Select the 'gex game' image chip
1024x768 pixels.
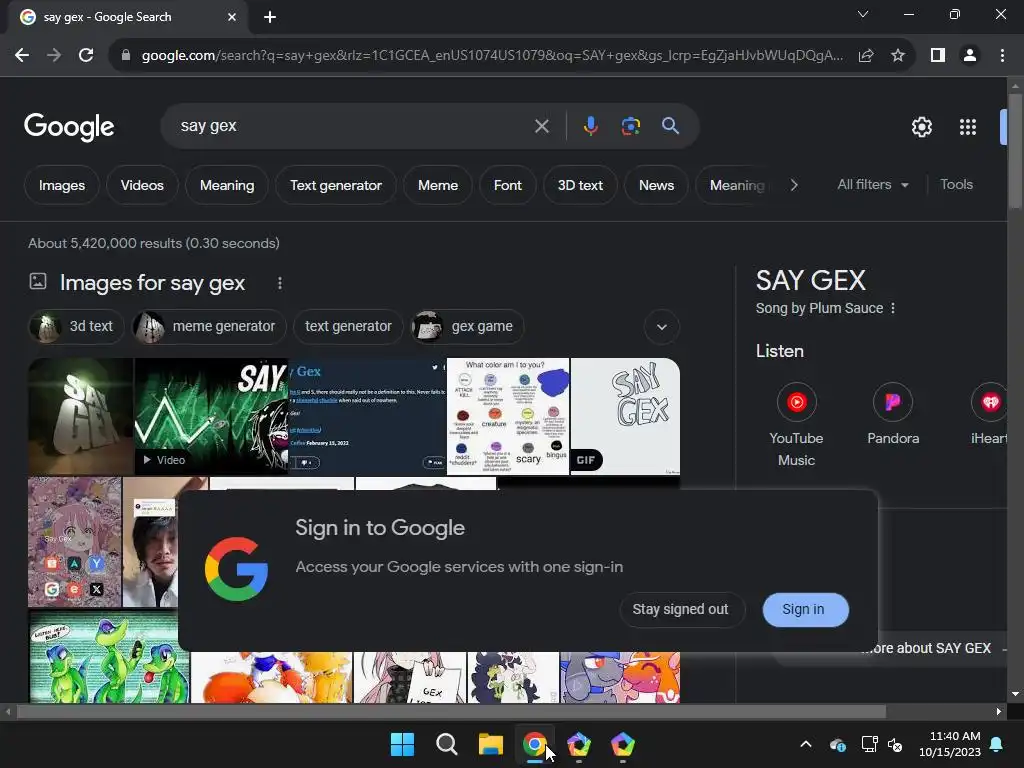pos(467,327)
